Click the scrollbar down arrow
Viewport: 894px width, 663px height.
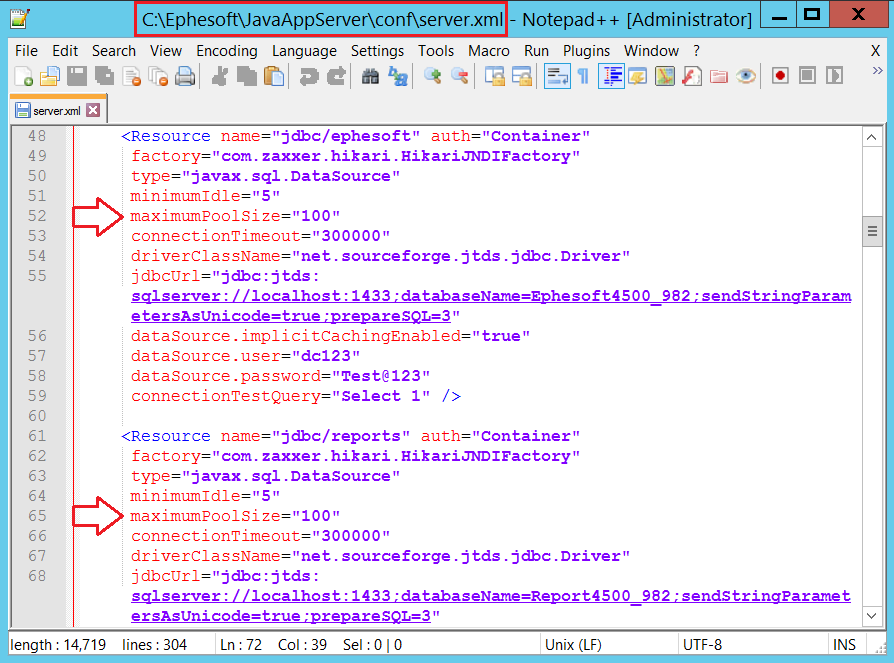872,616
